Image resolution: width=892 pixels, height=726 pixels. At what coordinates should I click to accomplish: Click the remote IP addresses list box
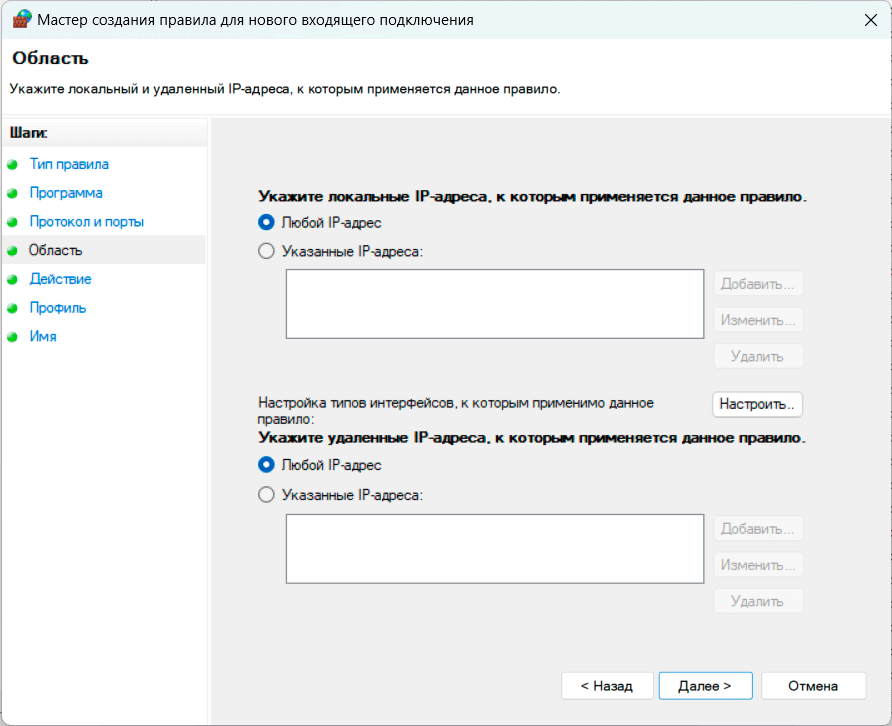(495, 548)
